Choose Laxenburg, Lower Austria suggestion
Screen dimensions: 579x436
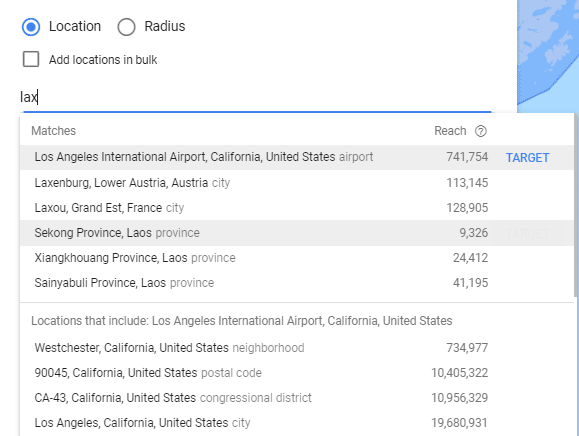coord(256,183)
